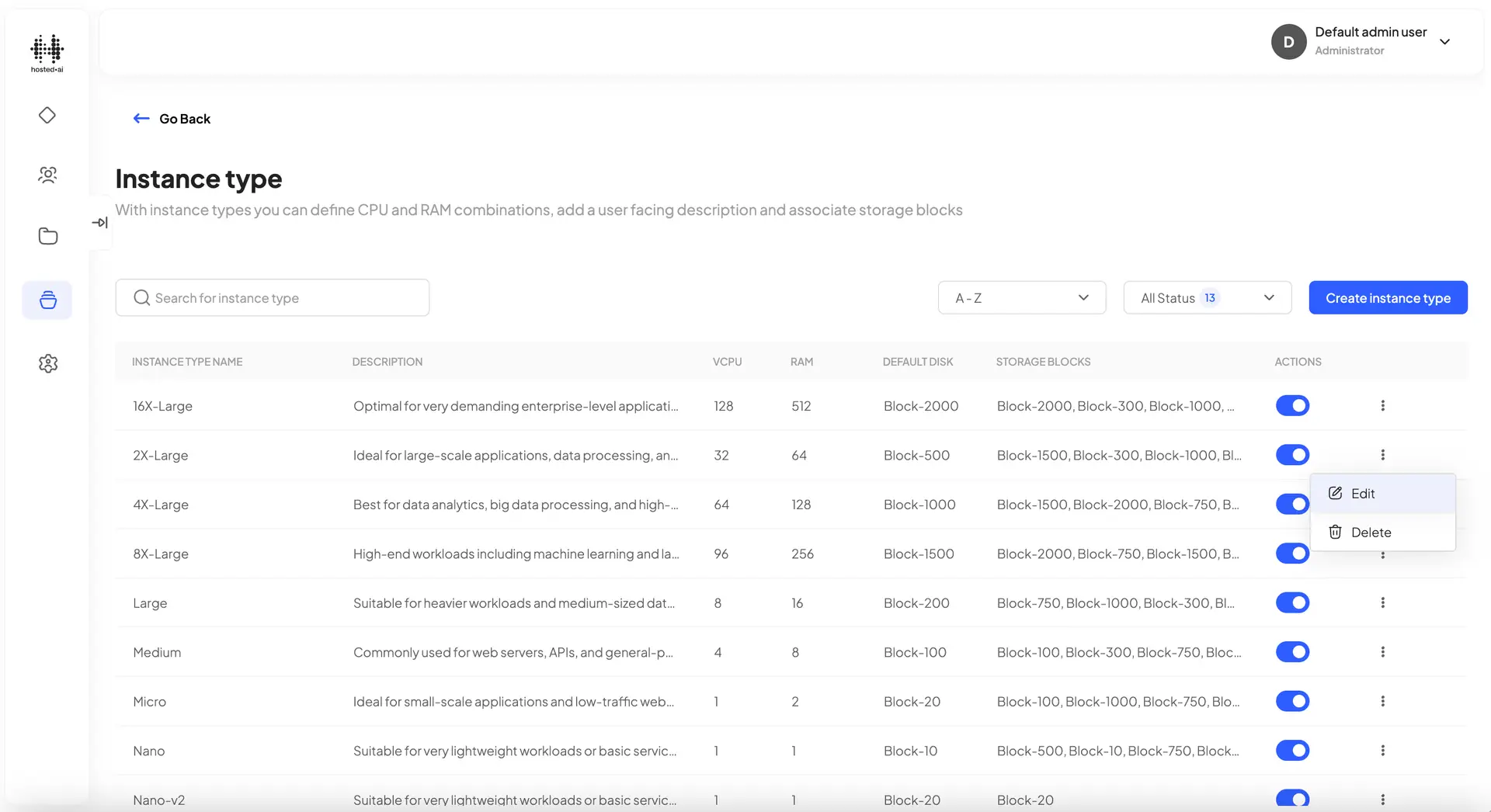This screenshot has width=1491, height=812.
Task: Open the projects folder icon in sidebar
Action: (x=47, y=236)
